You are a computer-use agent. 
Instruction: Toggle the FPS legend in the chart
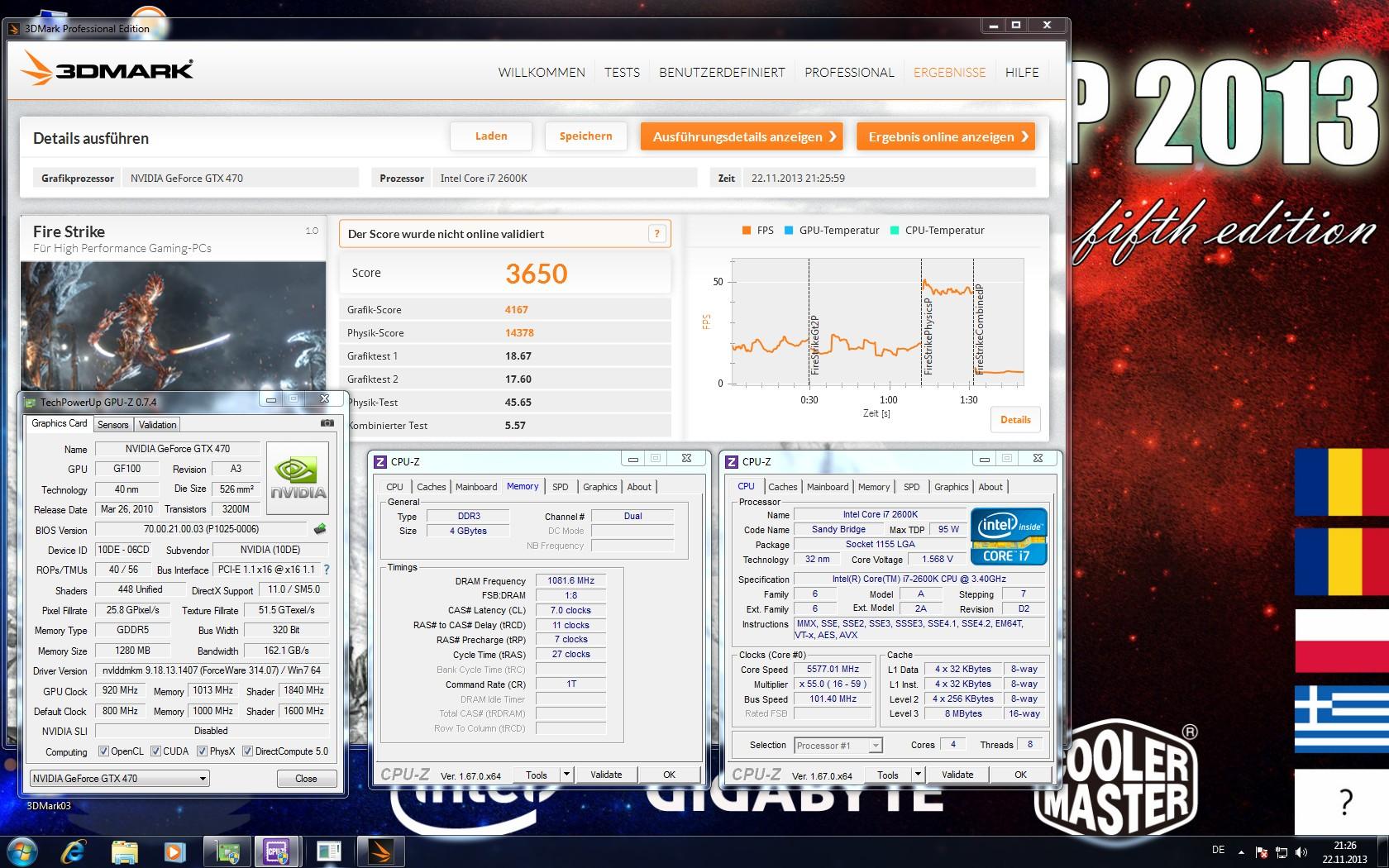click(x=758, y=231)
